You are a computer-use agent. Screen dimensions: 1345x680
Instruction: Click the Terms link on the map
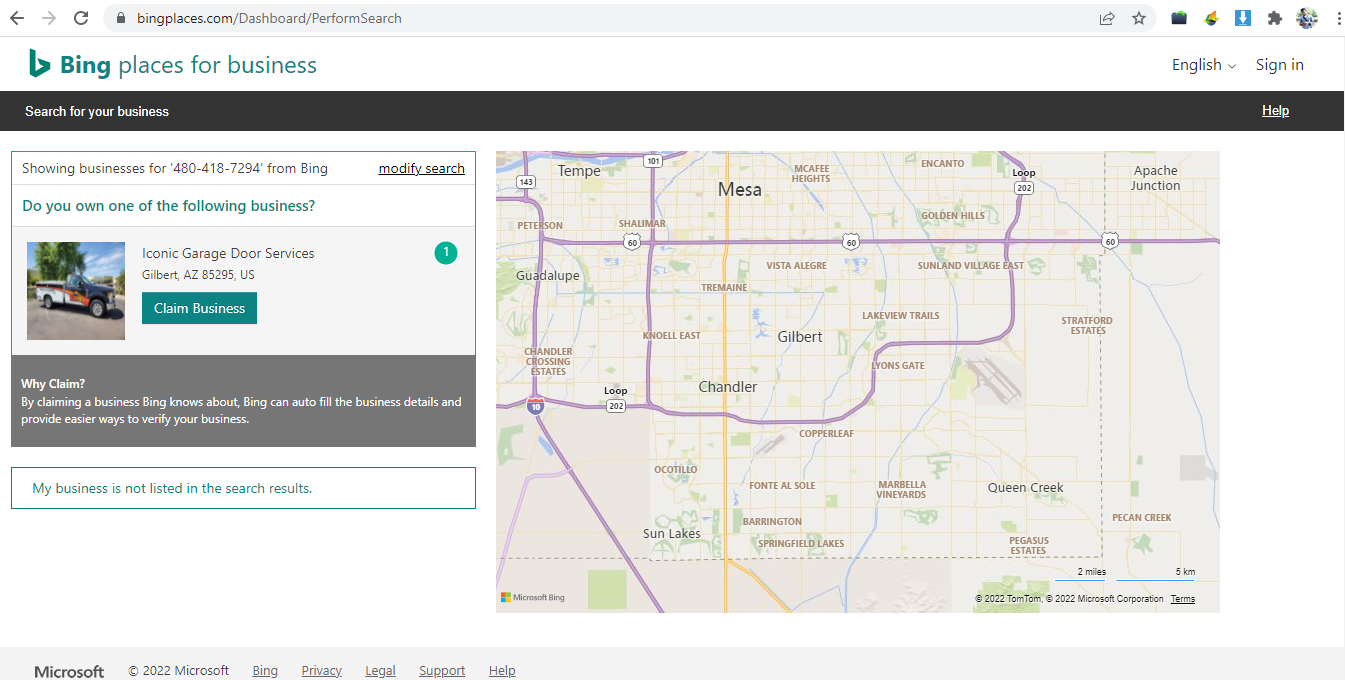1183,599
